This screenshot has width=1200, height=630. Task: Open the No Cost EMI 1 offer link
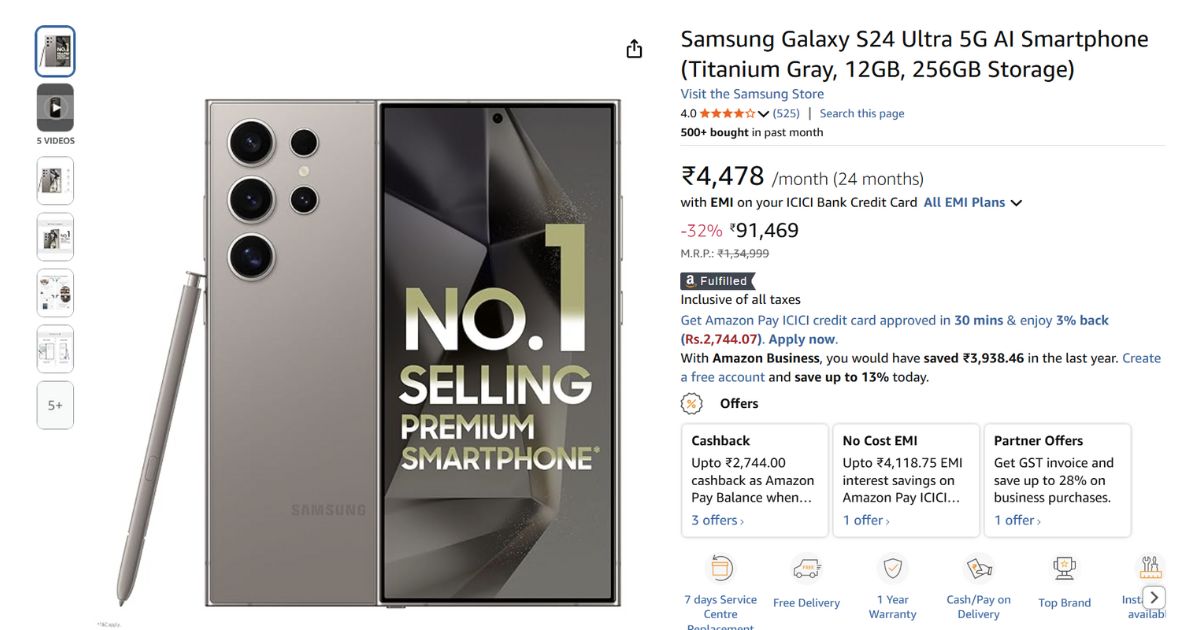865,520
